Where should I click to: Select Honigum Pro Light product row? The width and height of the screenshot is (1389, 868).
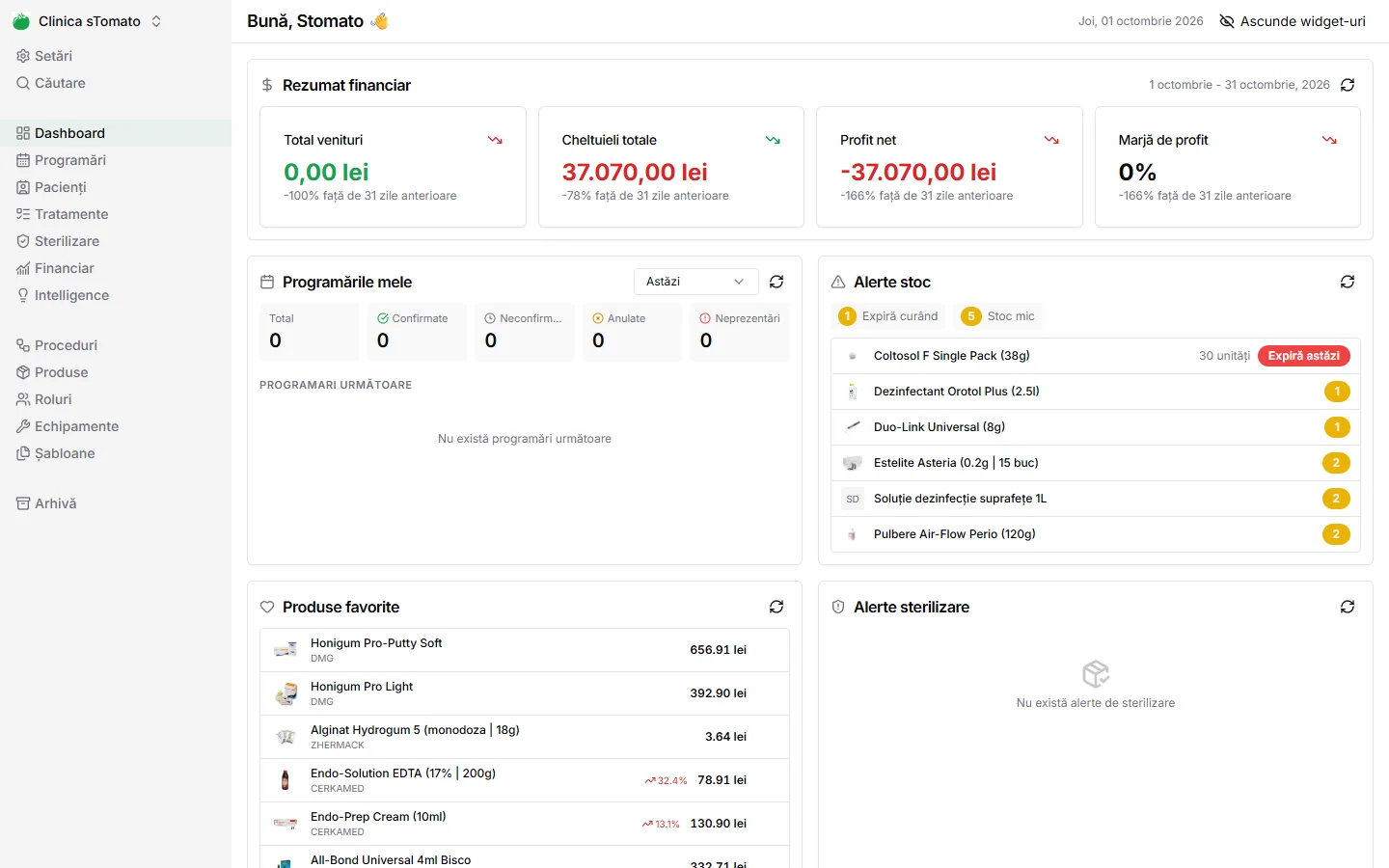click(525, 693)
